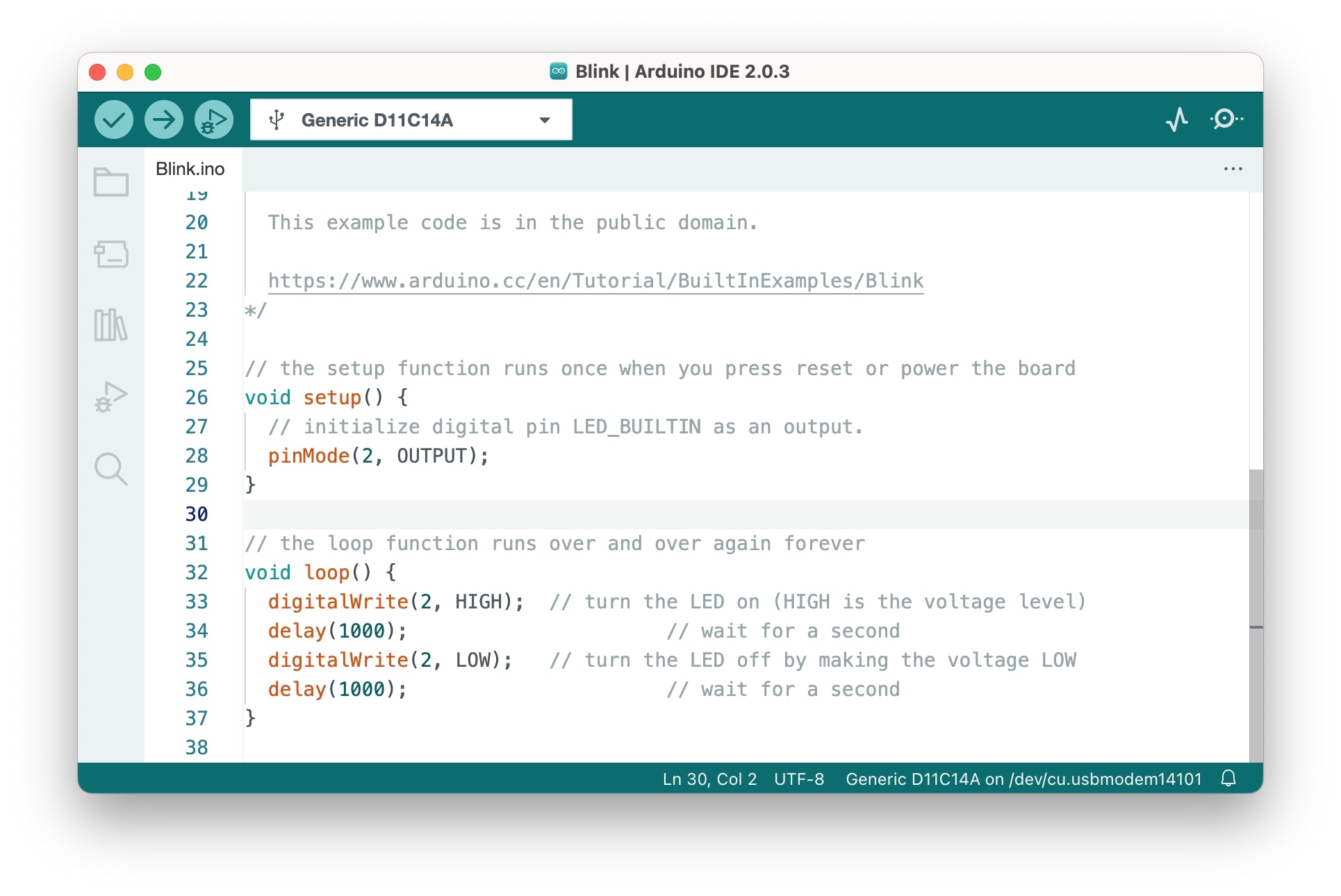Click the Ln 30, Col 2 status entry
Screen dimensions: 1341x896
tap(709, 779)
